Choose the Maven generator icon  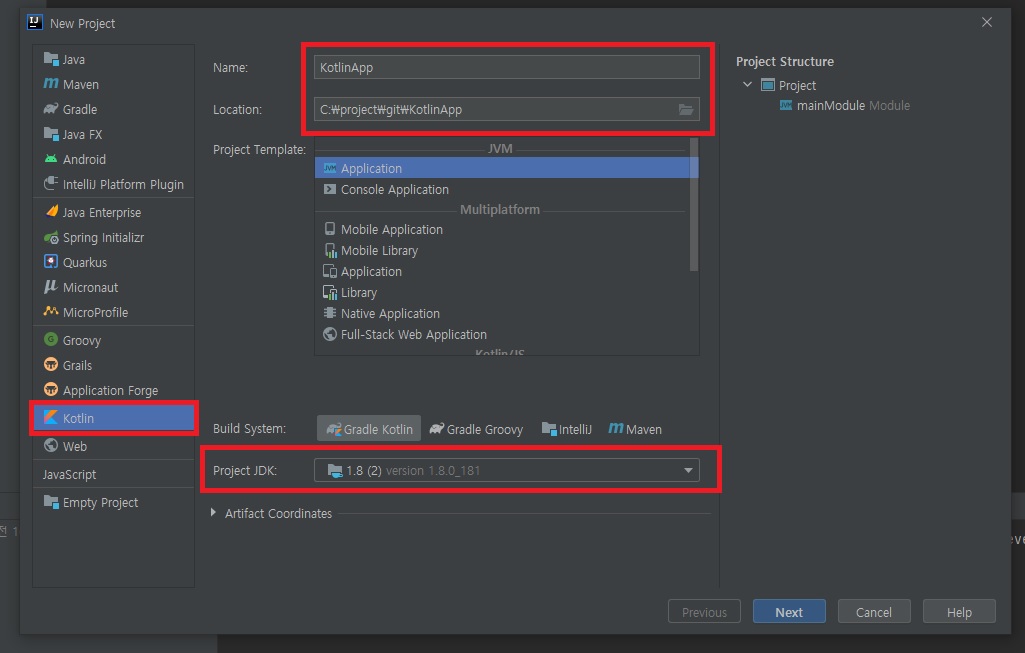click(51, 84)
